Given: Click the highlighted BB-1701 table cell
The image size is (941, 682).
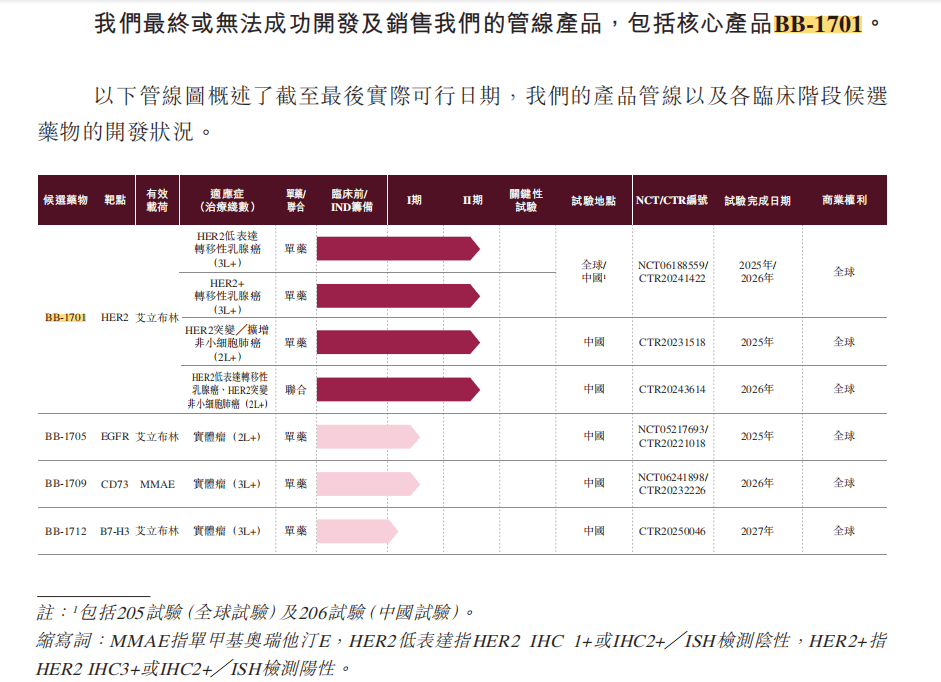Looking at the screenshot, I should click(x=65, y=317).
